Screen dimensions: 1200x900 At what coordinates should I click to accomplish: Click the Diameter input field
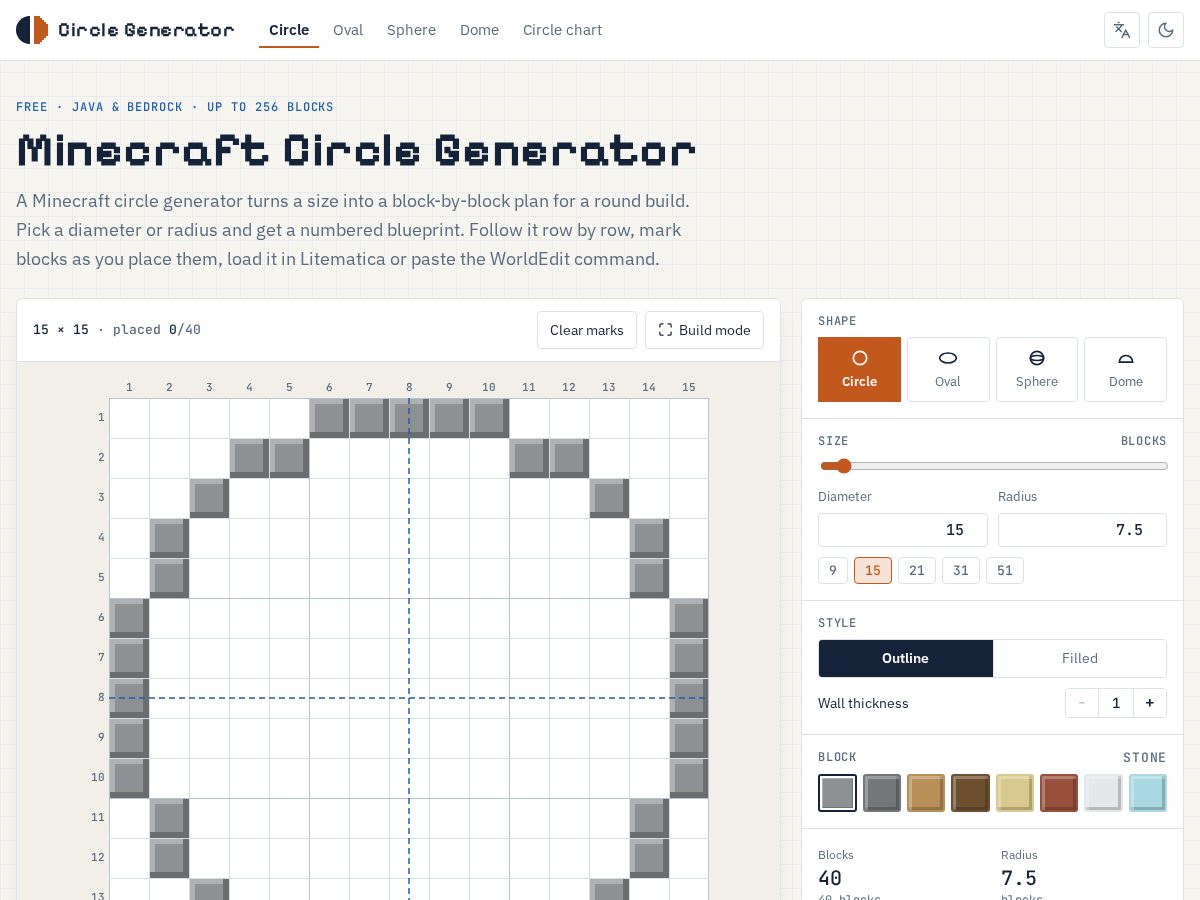click(903, 530)
